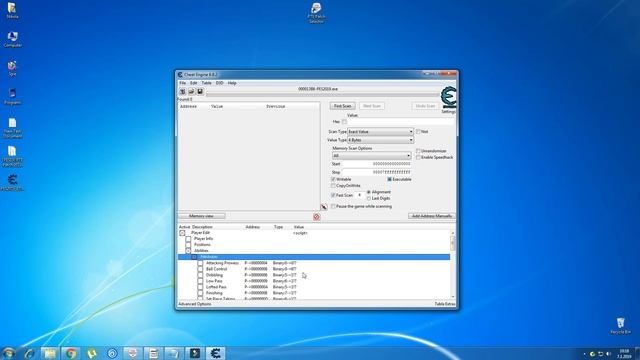Toggle the Player Edit script checkbox

click(x=182, y=233)
